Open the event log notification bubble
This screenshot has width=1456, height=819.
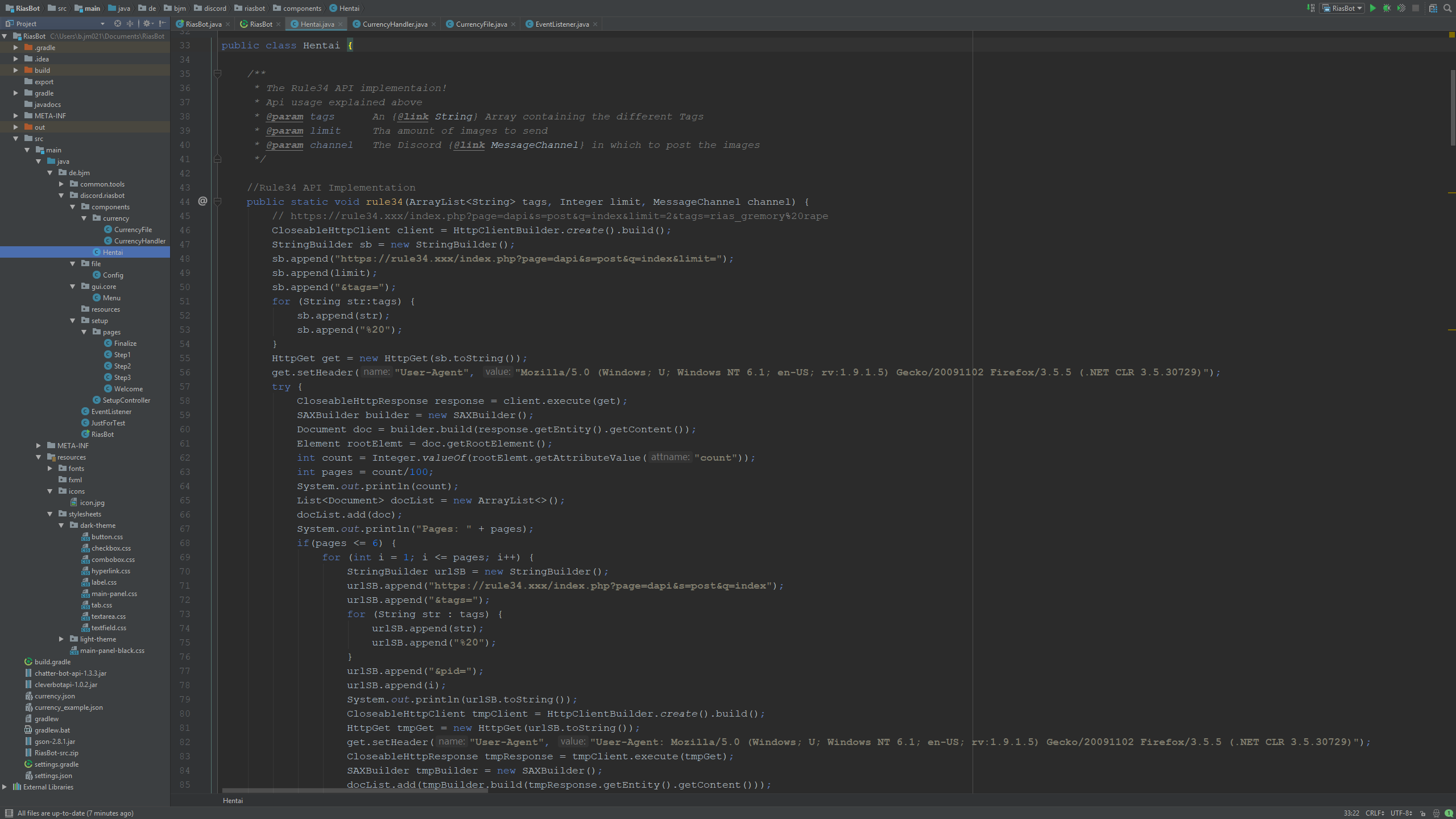(1449, 813)
